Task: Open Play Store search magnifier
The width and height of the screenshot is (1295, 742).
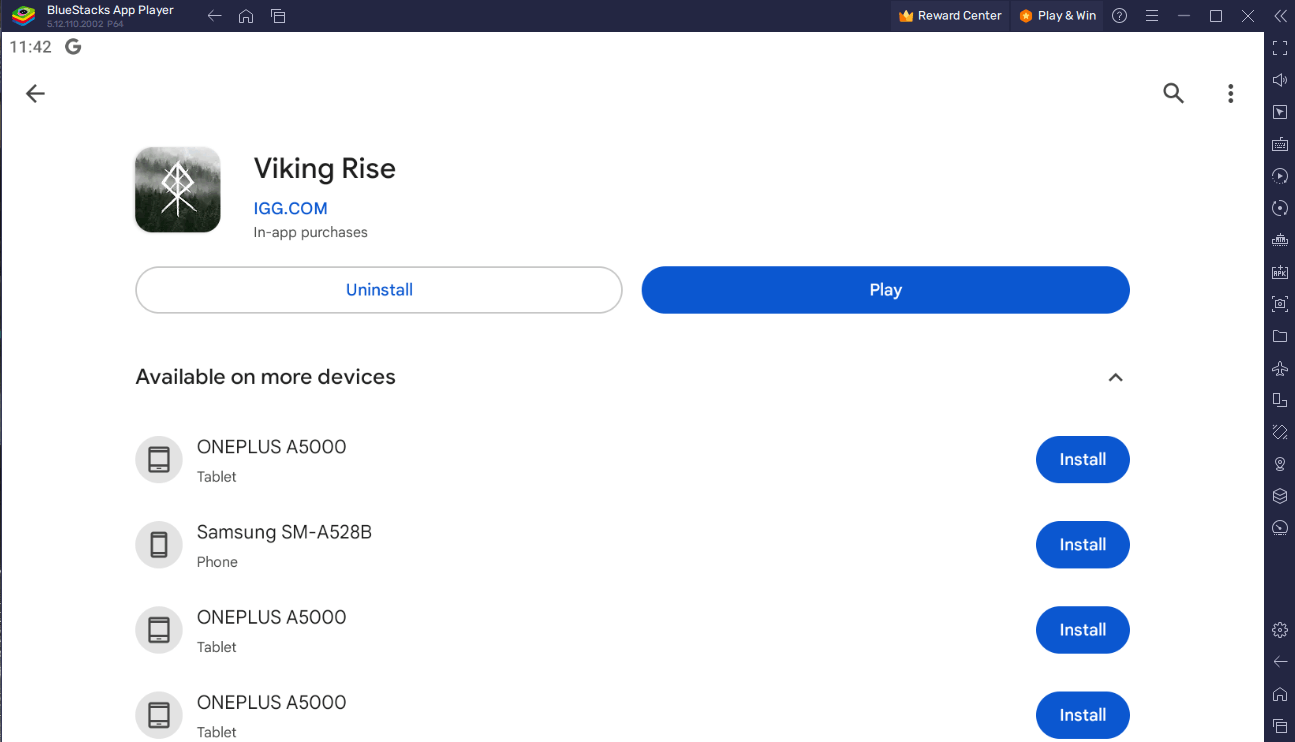Action: click(1174, 94)
